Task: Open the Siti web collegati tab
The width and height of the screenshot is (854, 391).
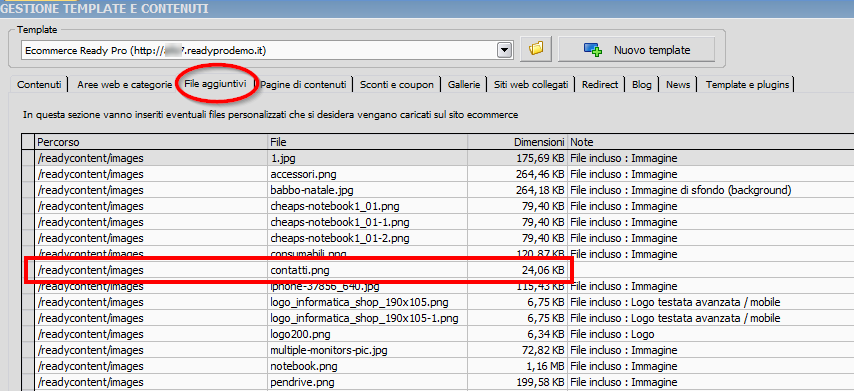Action: (x=531, y=84)
